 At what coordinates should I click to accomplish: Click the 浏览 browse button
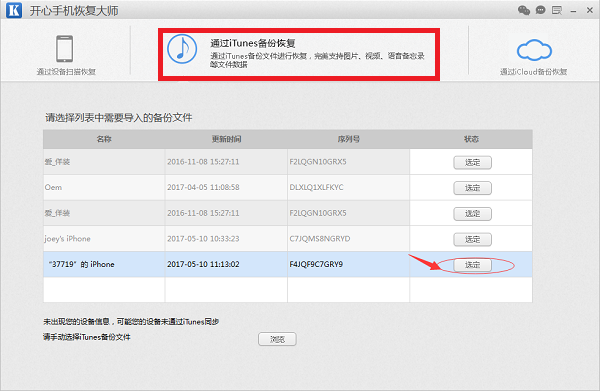click(277, 339)
